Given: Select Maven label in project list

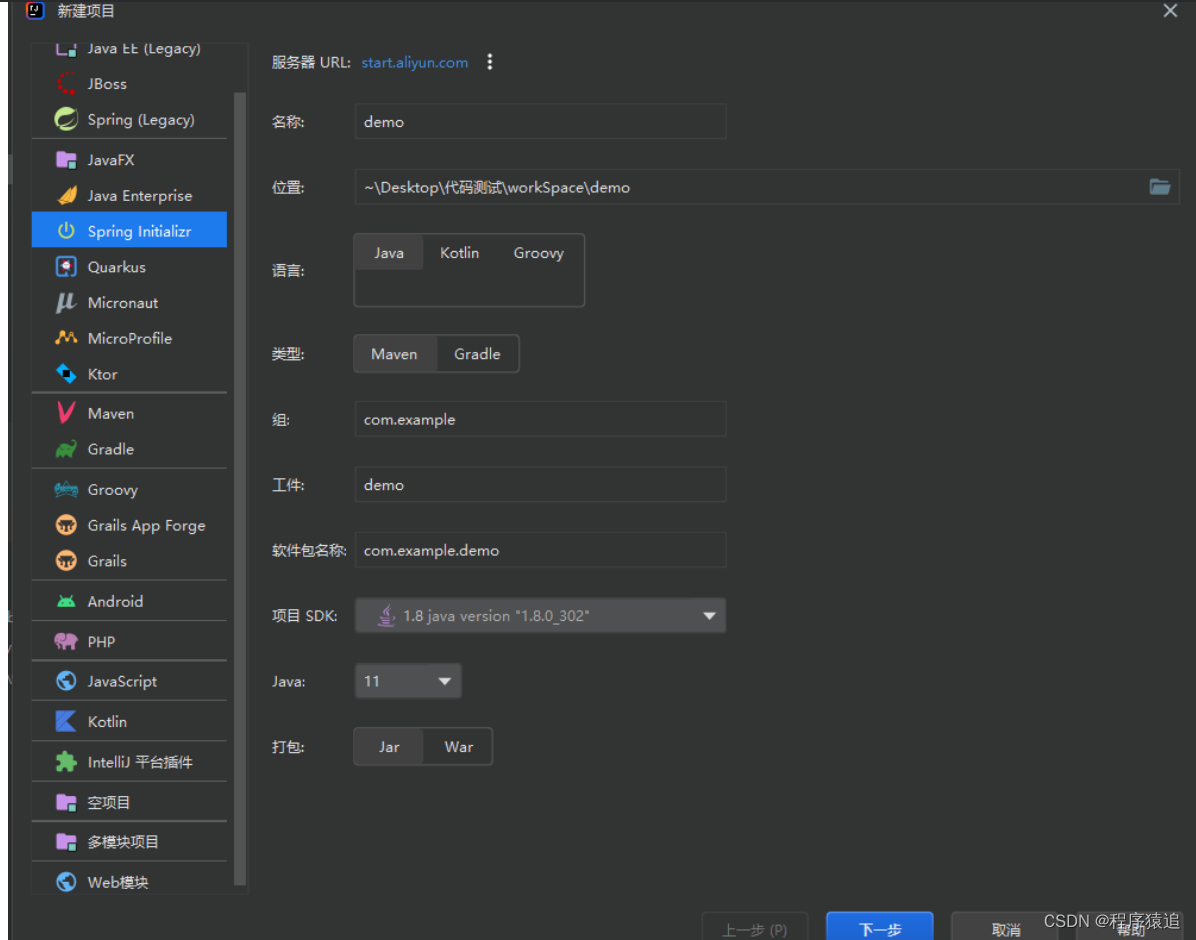Looking at the screenshot, I should [111, 414].
